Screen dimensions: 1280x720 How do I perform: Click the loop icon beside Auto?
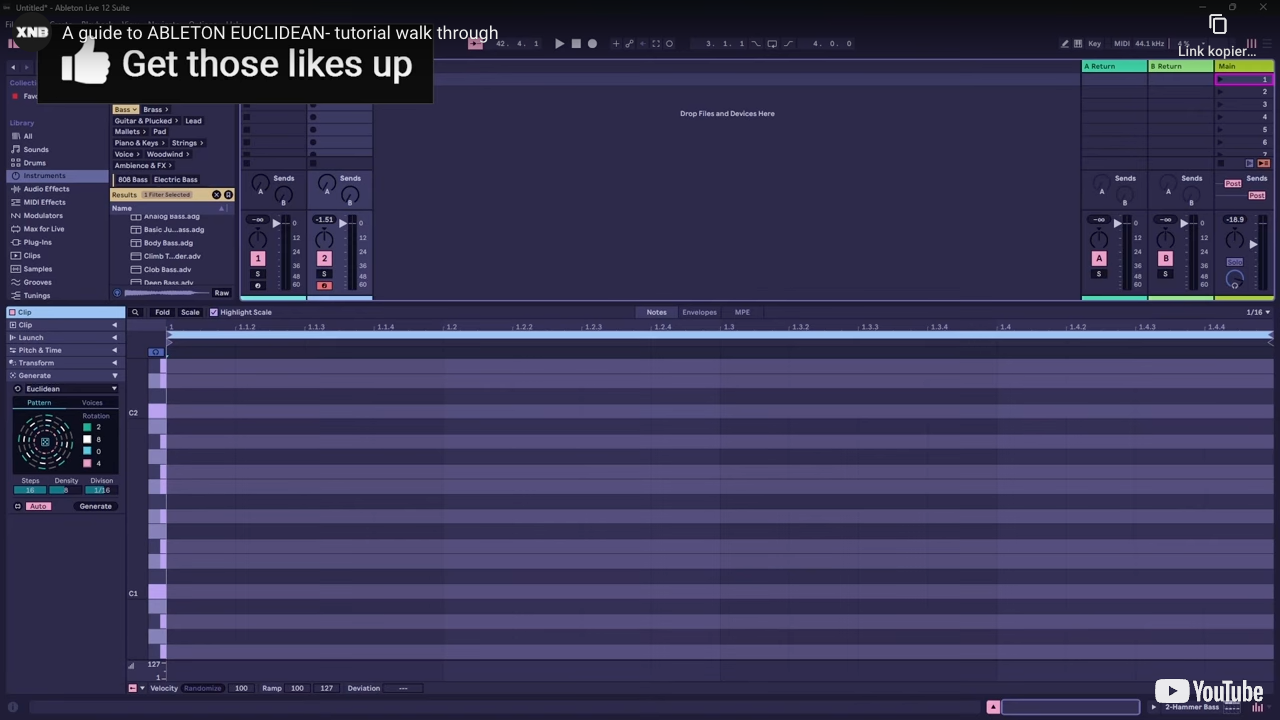click(x=17, y=506)
